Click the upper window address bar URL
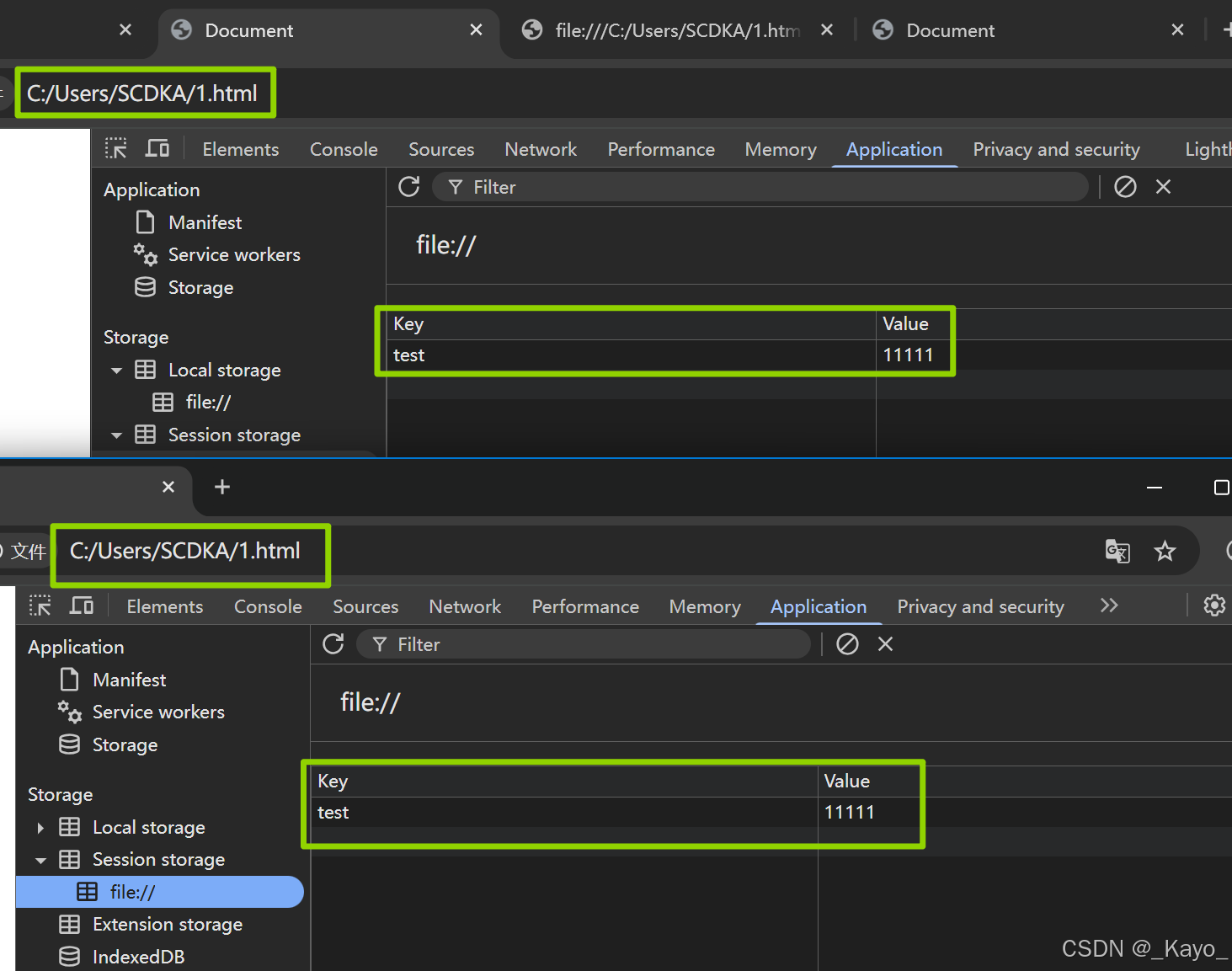This screenshot has width=1232, height=971. coord(142,93)
